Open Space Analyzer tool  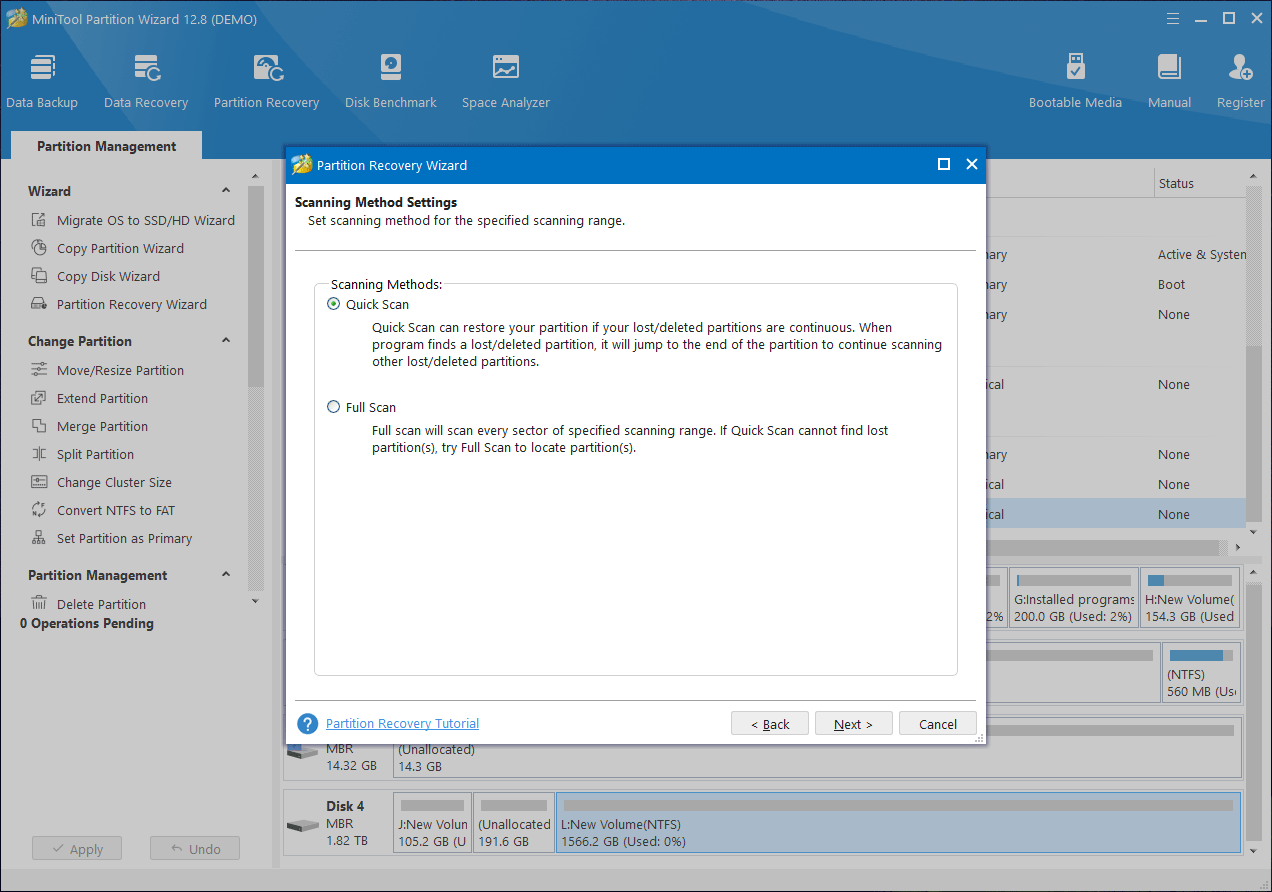(506, 81)
